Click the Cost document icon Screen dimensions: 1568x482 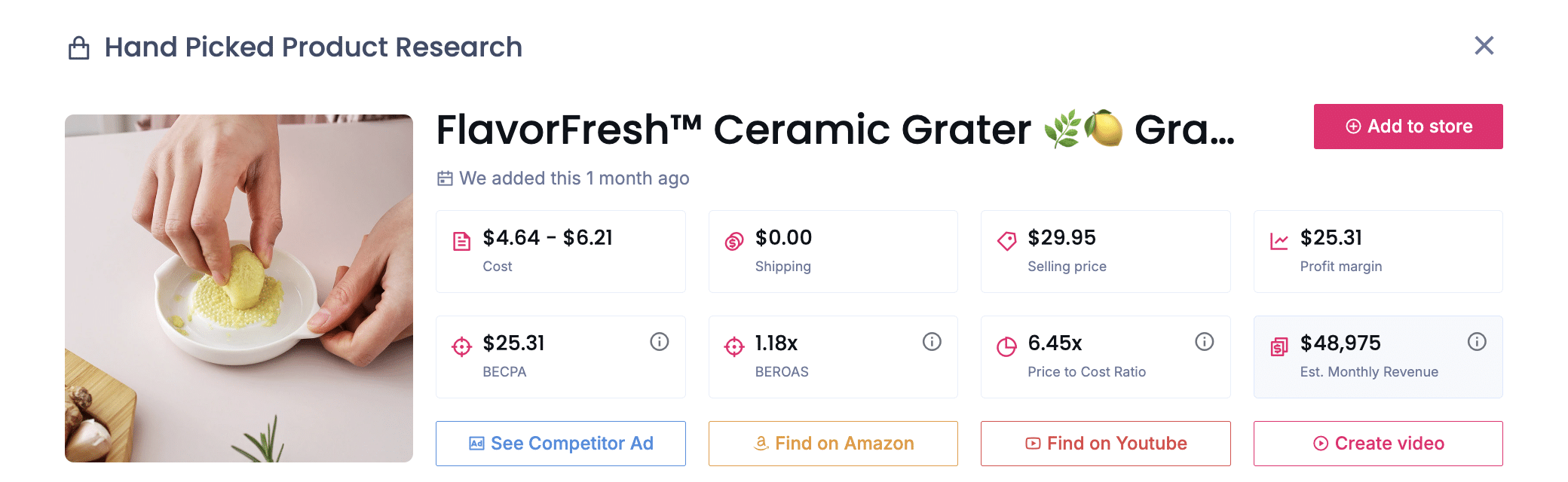click(x=460, y=238)
